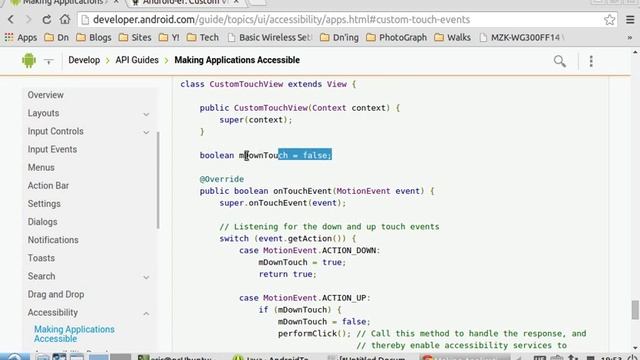The width and height of the screenshot is (640, 360).
Task: Bookmark this page with the star icon
Action: pos(609,20)
